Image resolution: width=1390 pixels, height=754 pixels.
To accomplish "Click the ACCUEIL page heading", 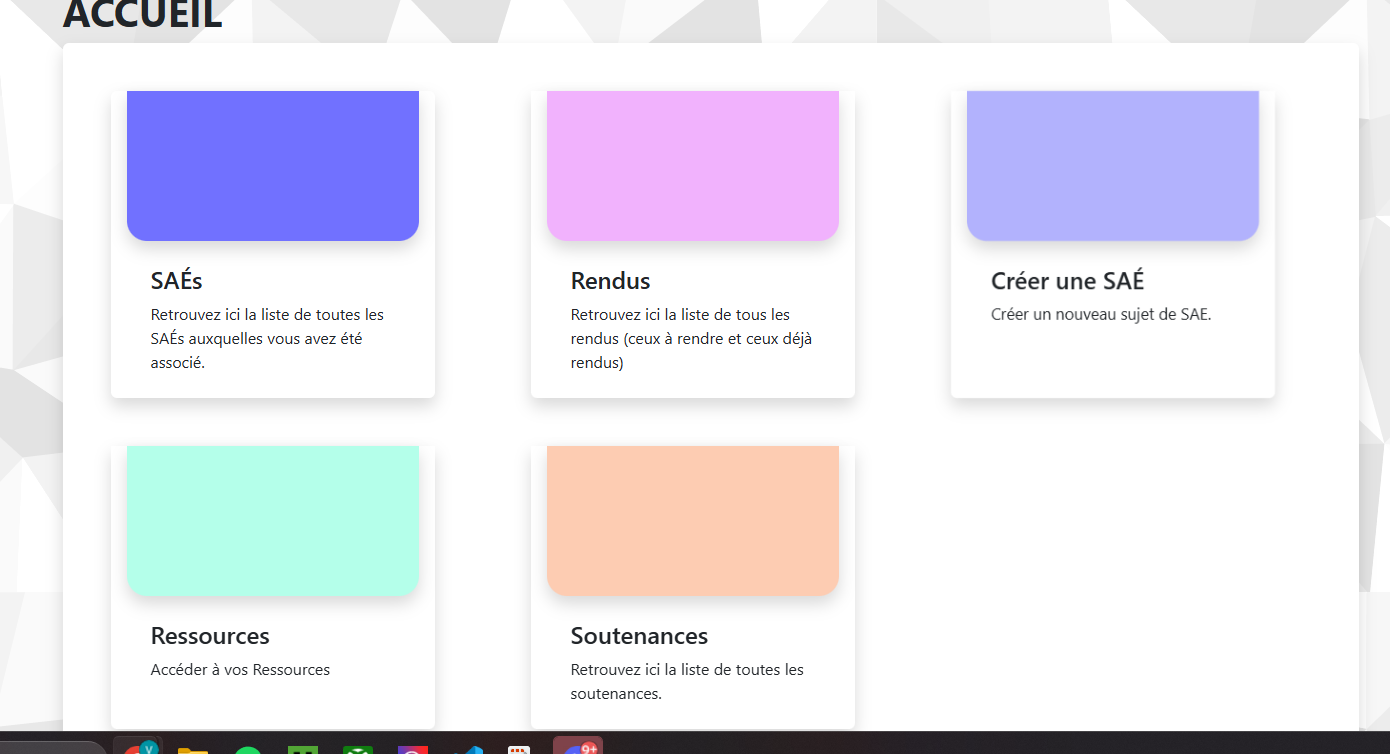I will pos(142,15).
